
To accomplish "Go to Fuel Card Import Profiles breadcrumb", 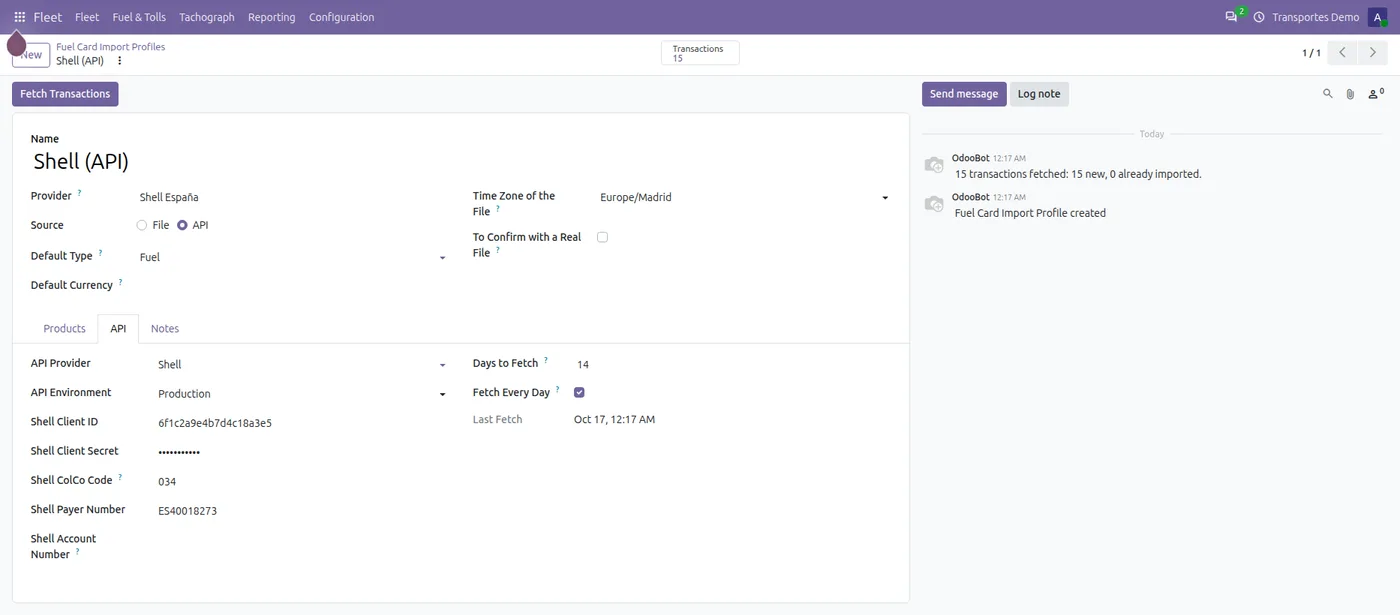I will coord(110,47).
